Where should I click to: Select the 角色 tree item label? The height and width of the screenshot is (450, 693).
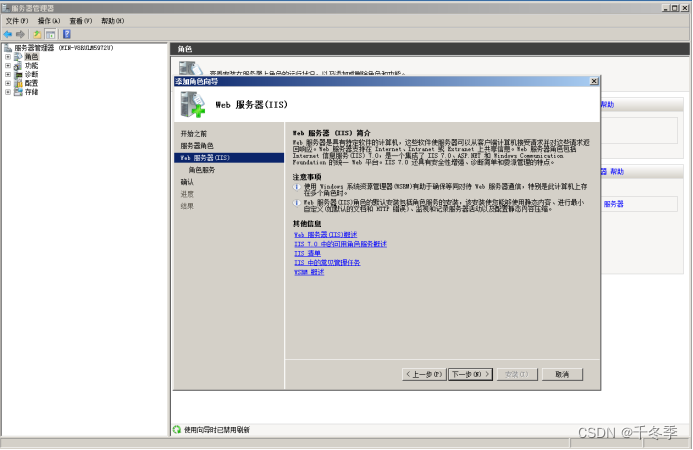31,57
